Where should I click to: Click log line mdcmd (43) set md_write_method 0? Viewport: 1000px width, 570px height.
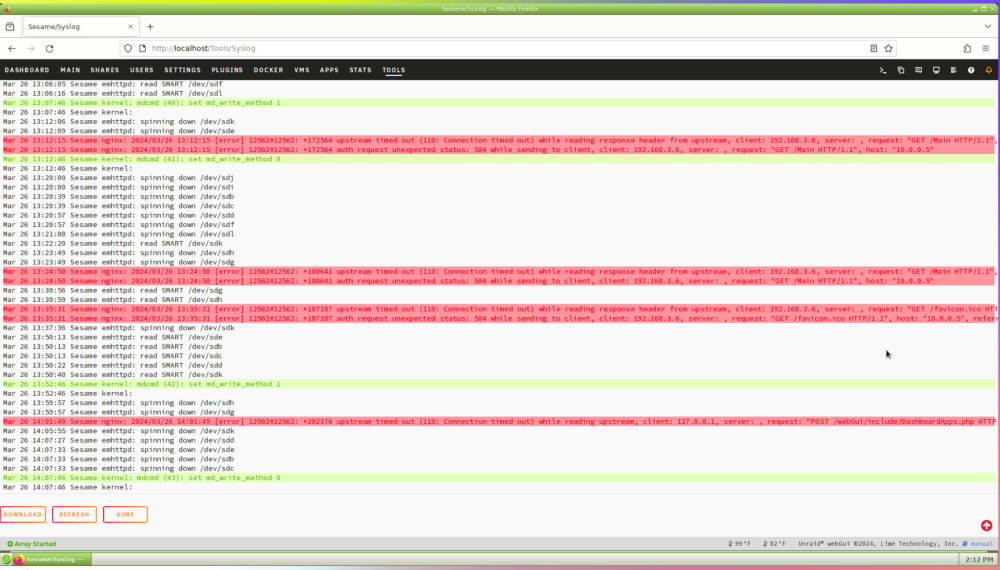pyautogui.click(x=497, y=478)
